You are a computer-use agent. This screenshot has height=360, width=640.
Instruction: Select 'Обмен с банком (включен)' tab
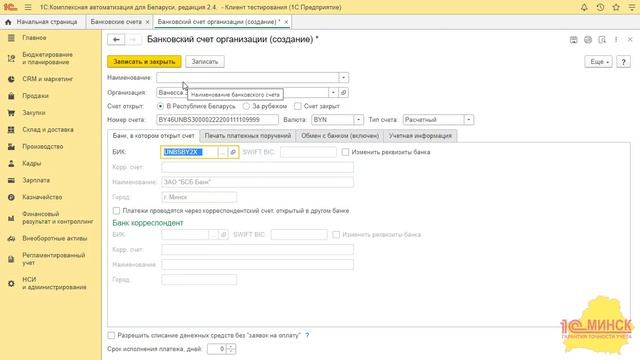[x=340, y=136]
